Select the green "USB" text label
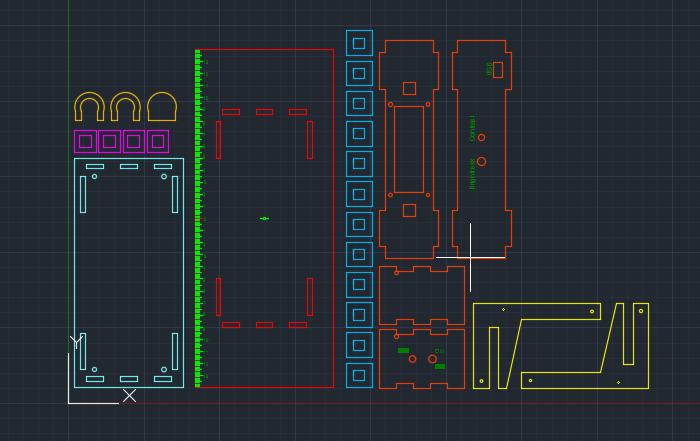This screenshot has height=441, width=700. 489,69
